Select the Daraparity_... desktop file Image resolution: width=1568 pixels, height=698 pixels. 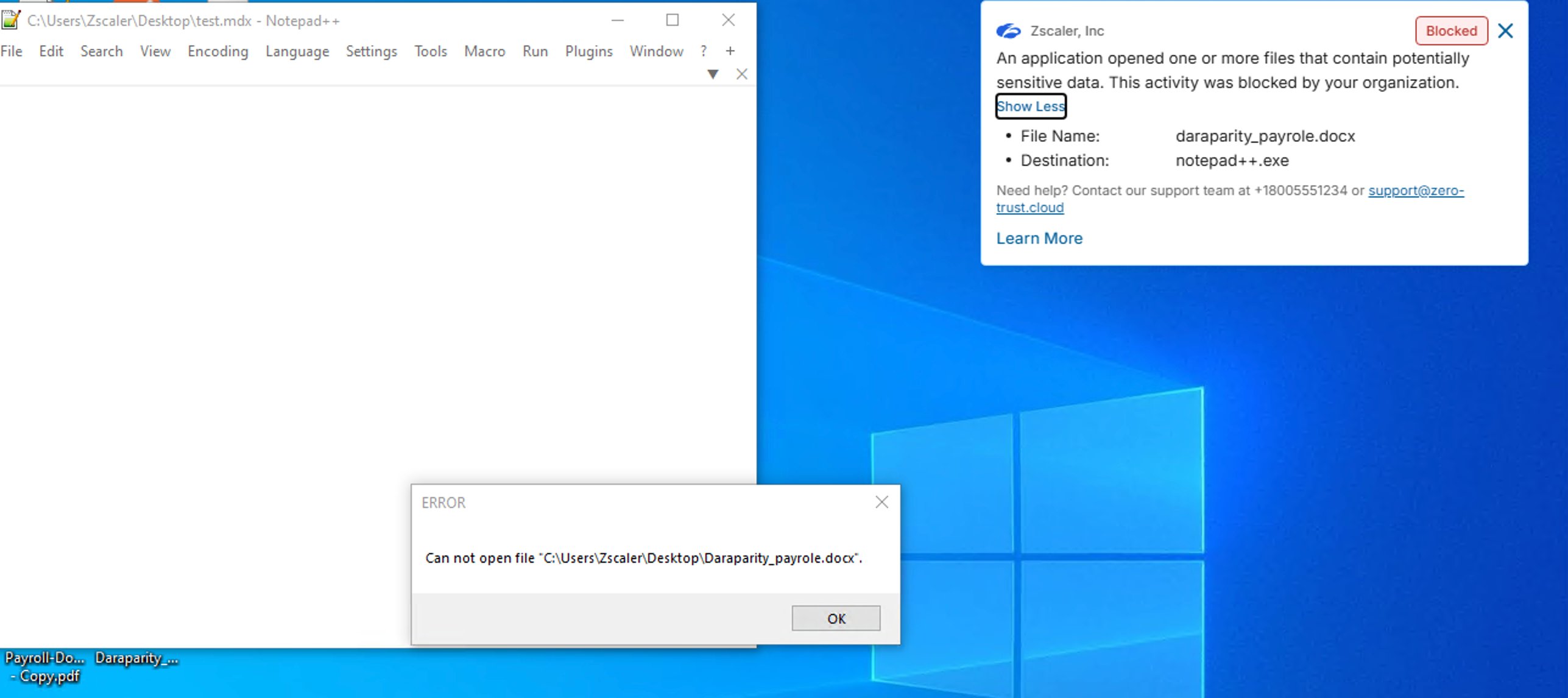pos(136,658)
